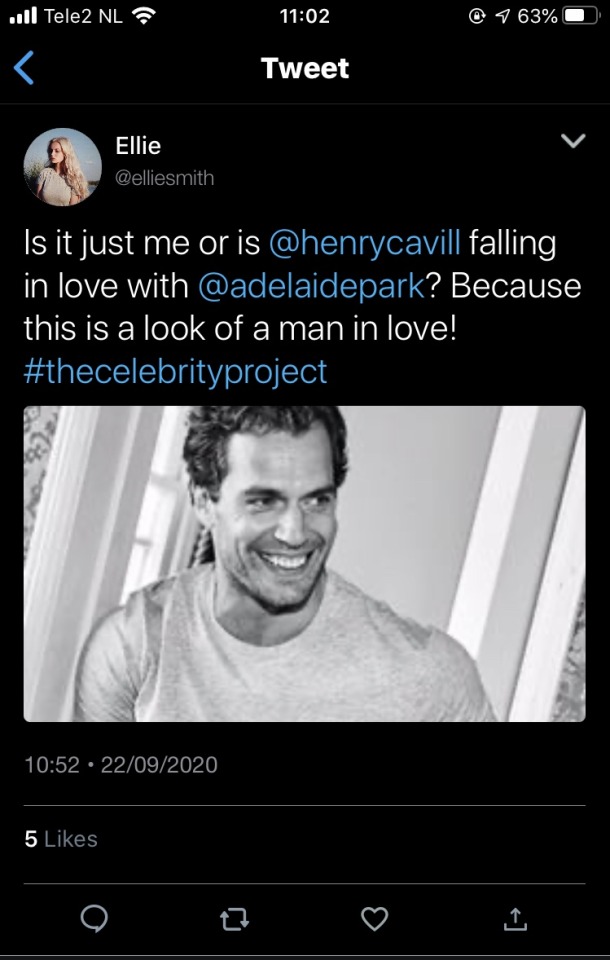Open the @adelaidepark mention link
Viewport: 610px width, 960px height.
[312, 286]
